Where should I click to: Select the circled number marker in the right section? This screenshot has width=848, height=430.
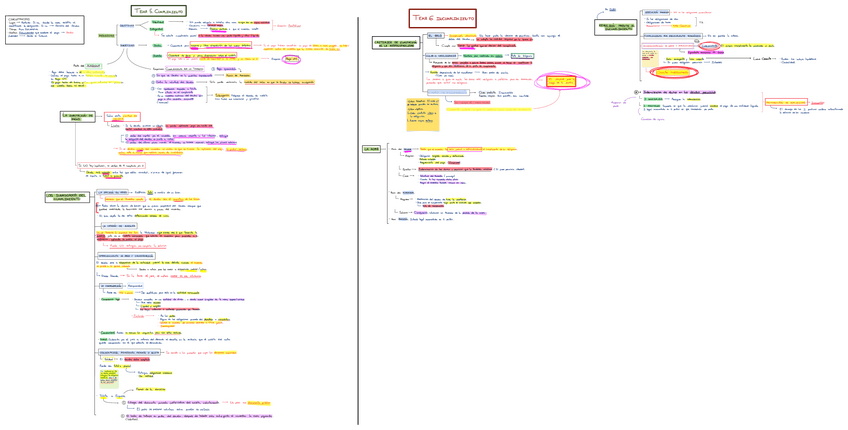pyautogui.click(x=637, y=91)
